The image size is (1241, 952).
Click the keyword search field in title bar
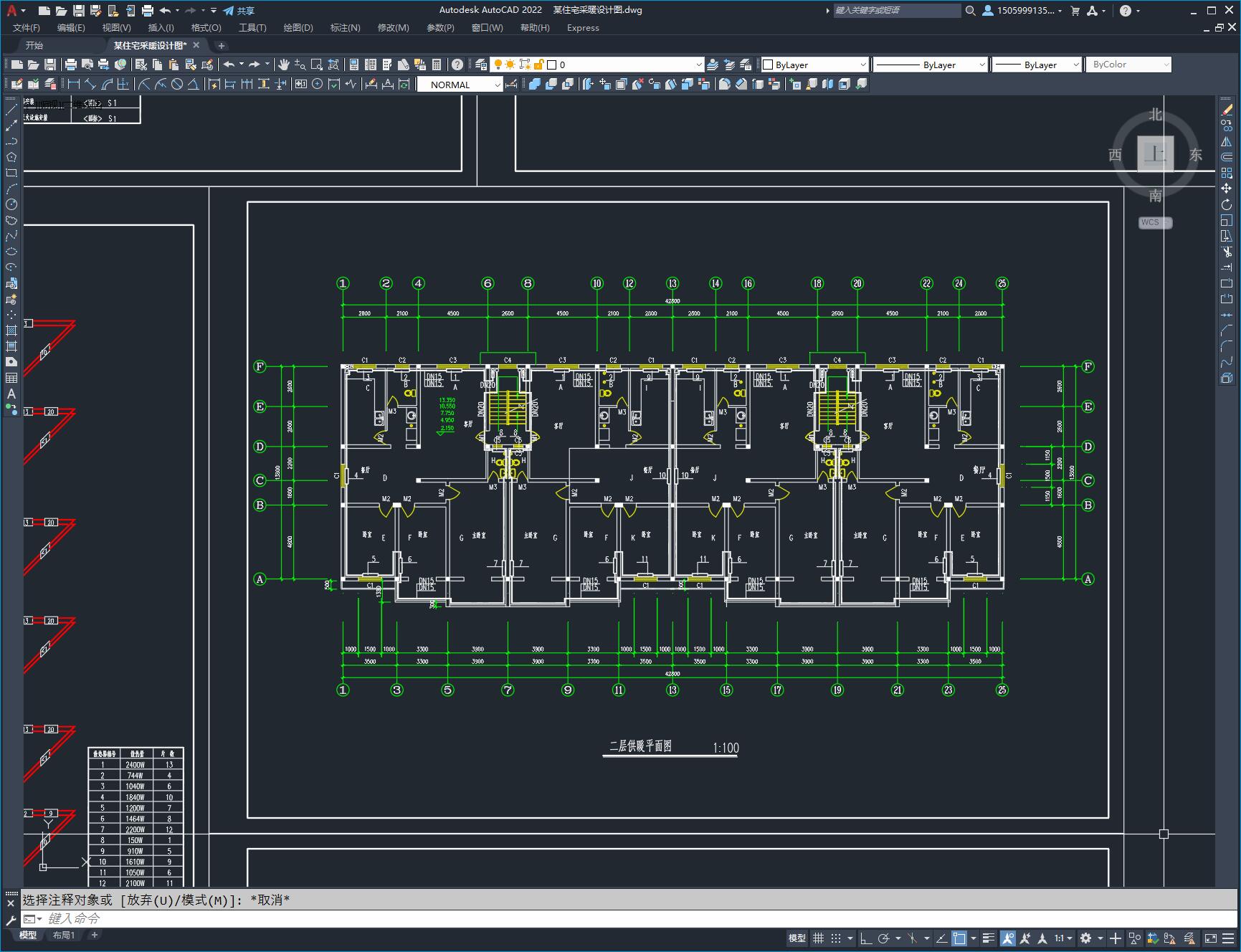(x=897, y=11)
